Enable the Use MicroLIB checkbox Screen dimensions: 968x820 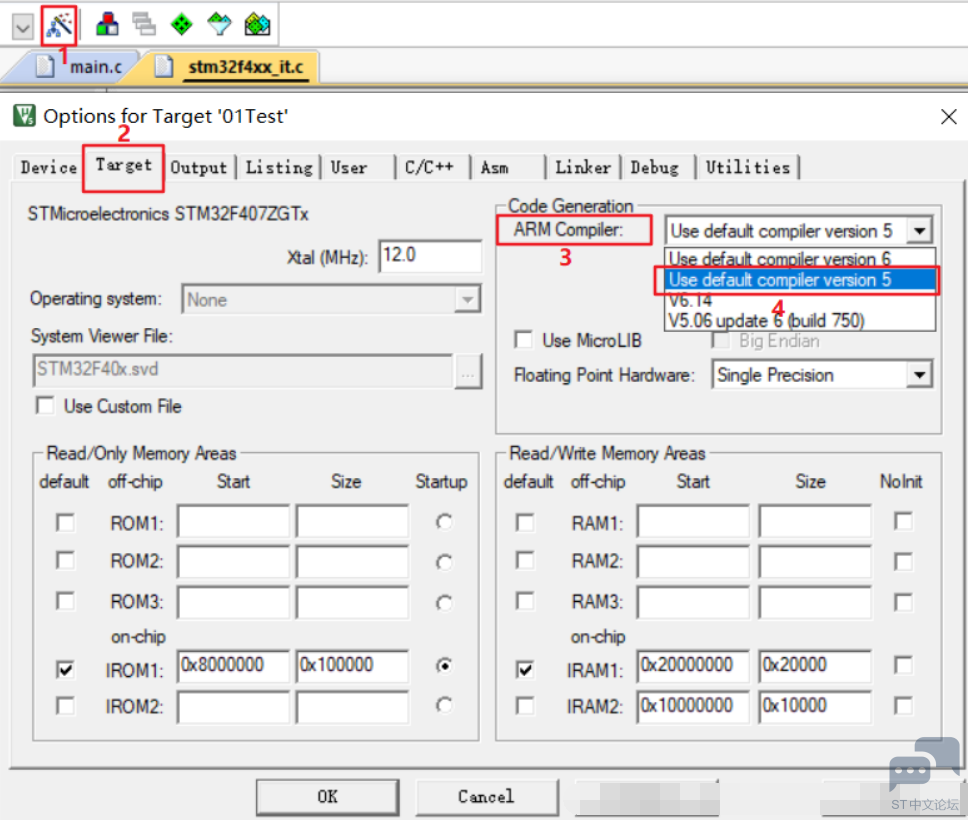pos(523,340)
